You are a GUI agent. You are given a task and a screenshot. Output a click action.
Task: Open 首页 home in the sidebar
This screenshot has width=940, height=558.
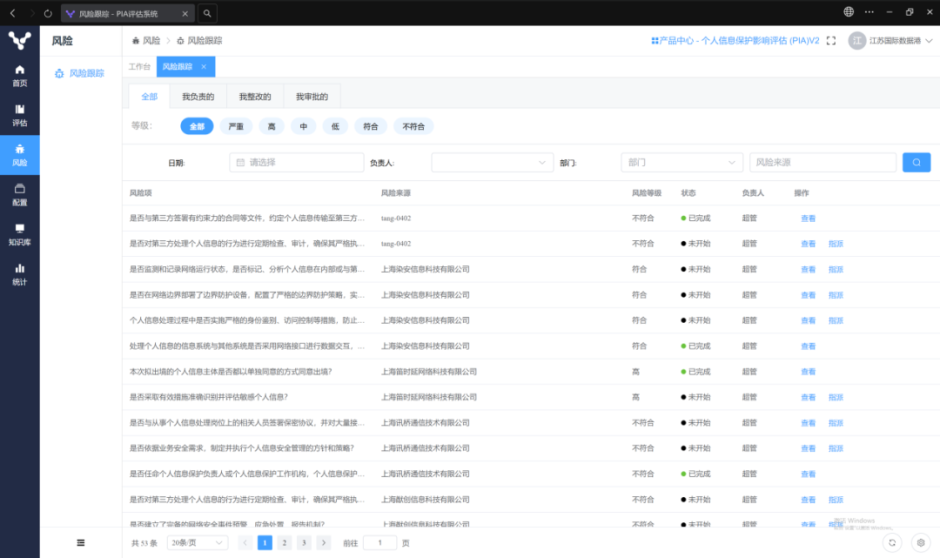tap(19, 75)
